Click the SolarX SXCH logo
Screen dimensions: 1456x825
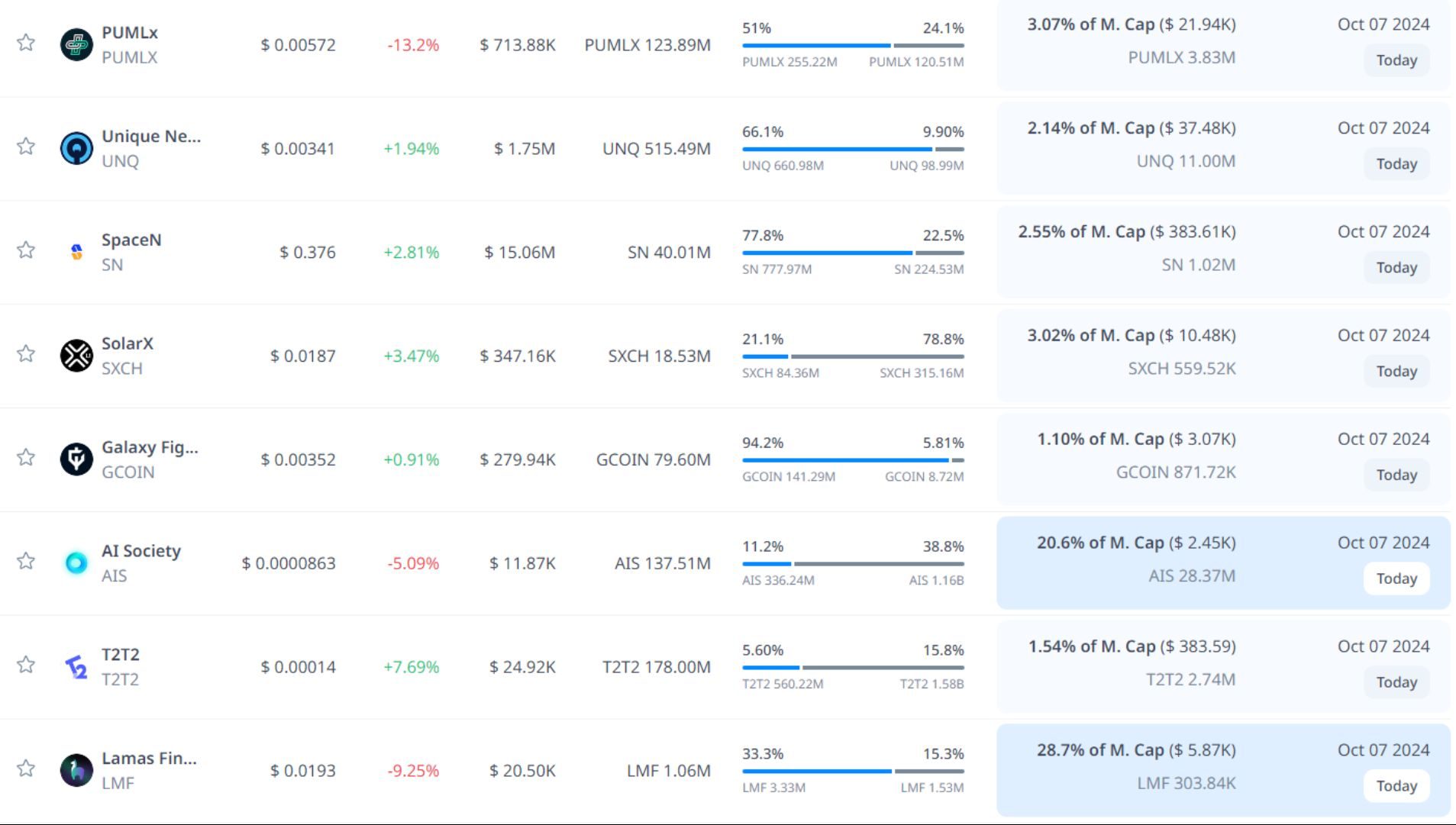pos(76,356)
